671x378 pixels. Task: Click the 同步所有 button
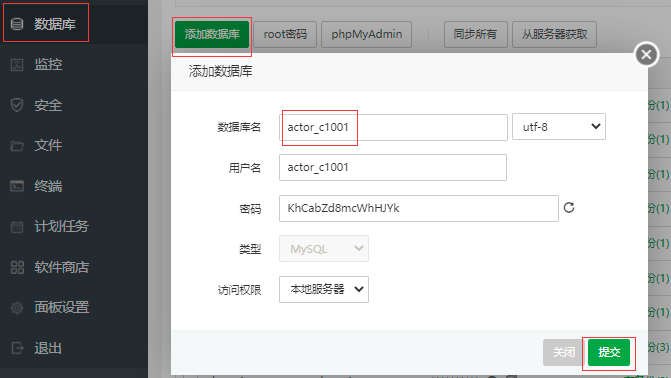[x=475, y=34]
